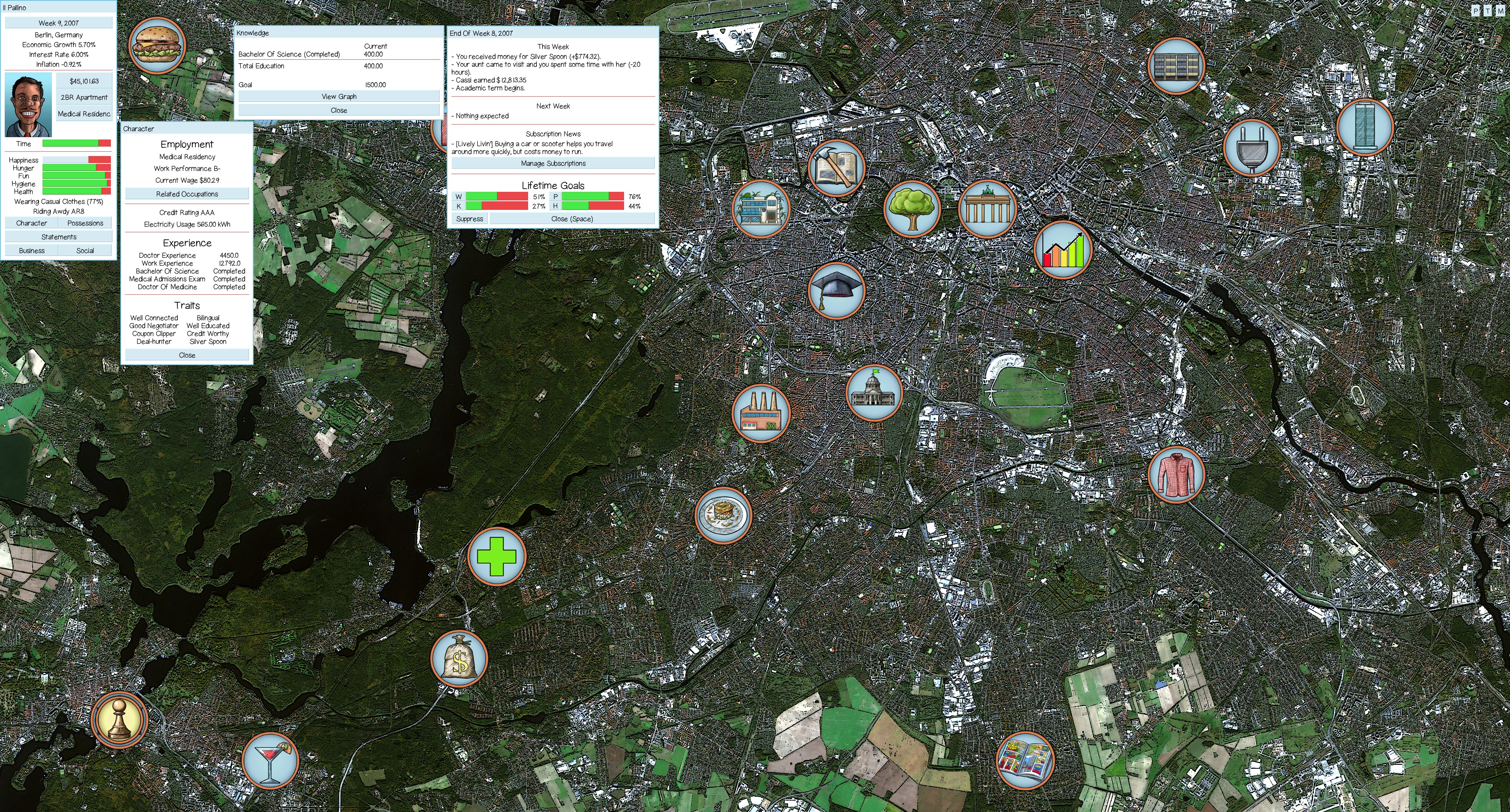Visit the modern glass house icon
Viewport: 1510px width, 812px height.
[761, 209]
